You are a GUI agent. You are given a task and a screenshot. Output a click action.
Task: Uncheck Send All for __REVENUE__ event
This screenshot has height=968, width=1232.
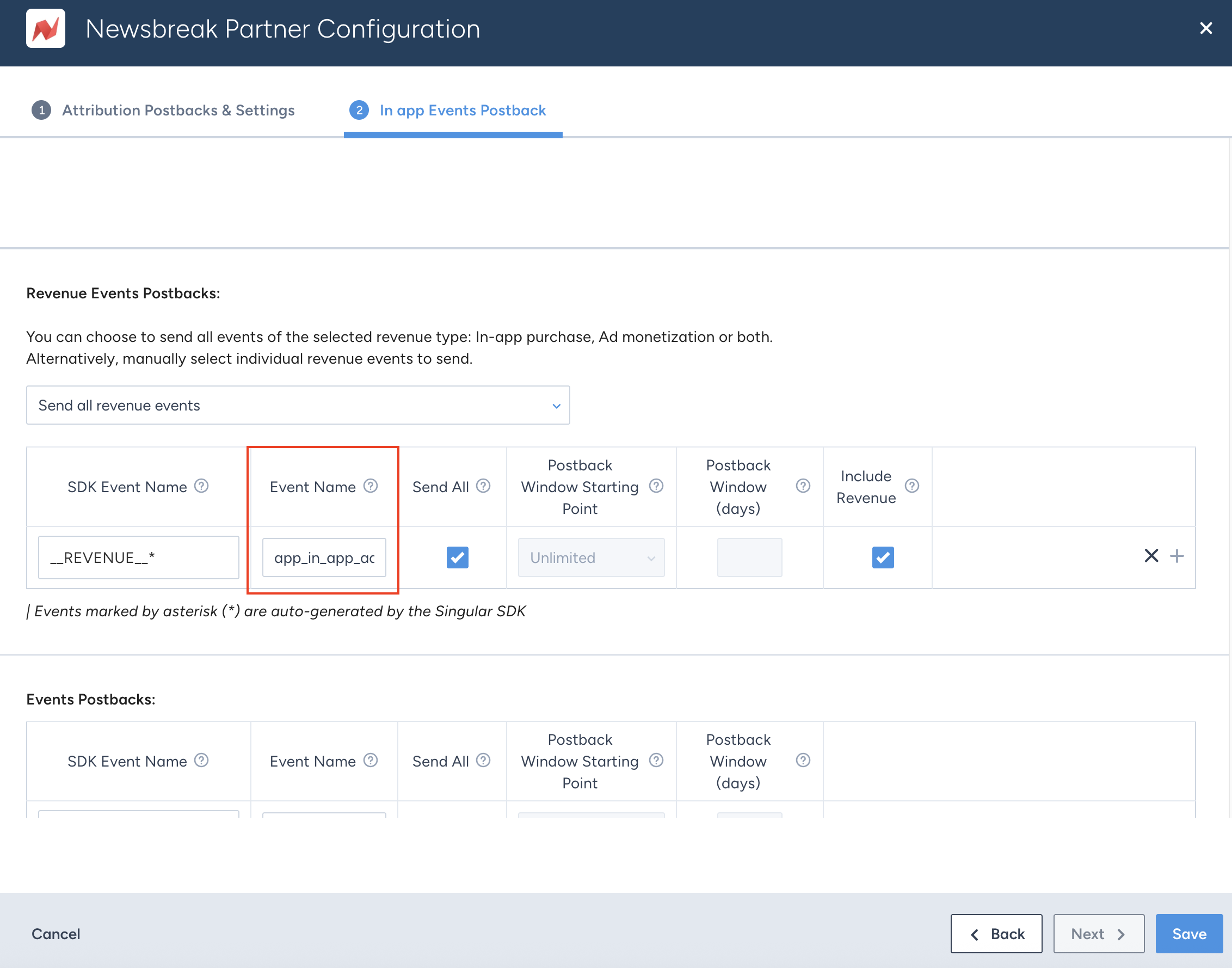click(x=457, y=557)
